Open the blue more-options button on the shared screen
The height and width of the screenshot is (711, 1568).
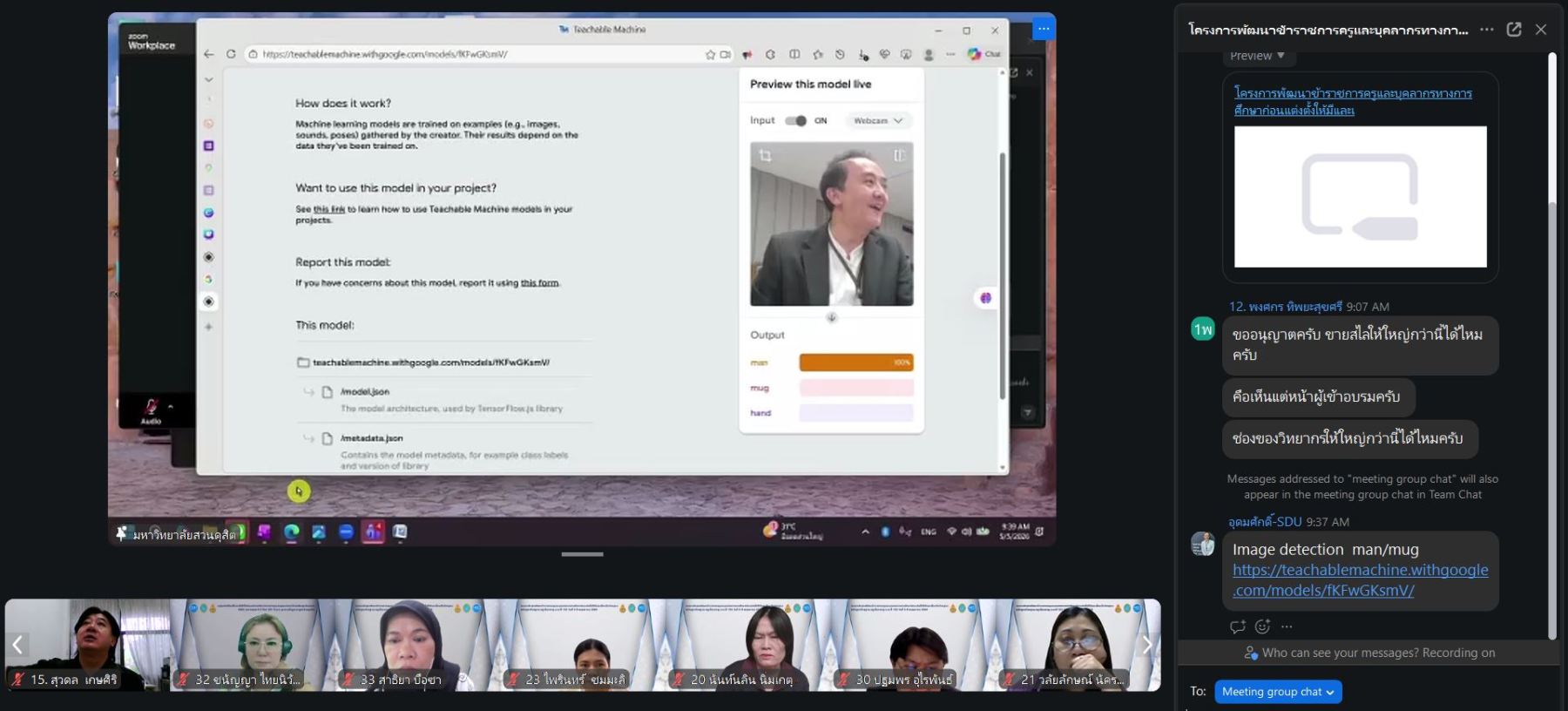point(1043,29)
